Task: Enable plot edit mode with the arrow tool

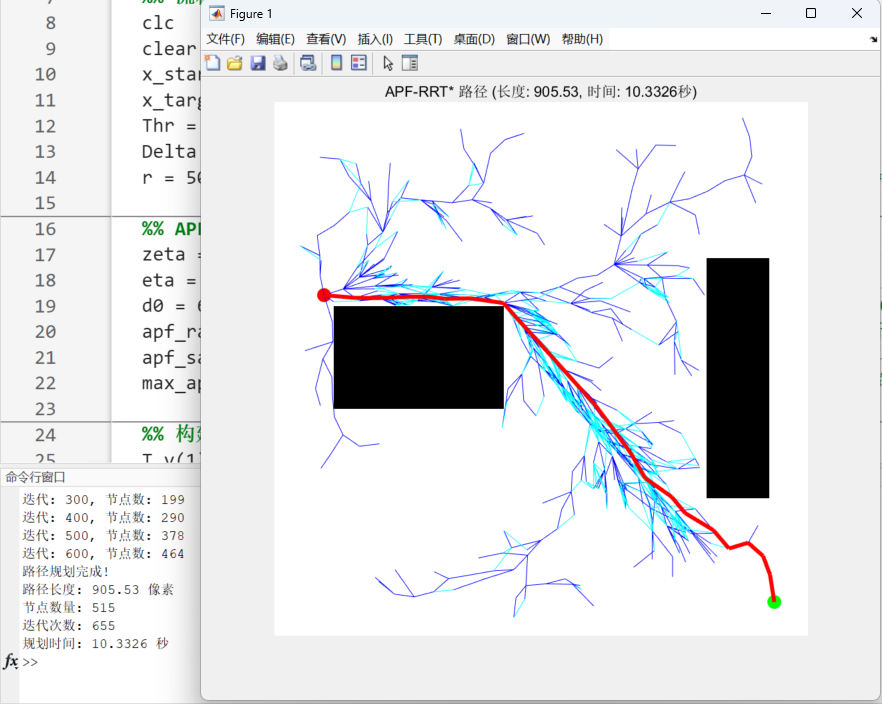Action: [x=388, y=62]
